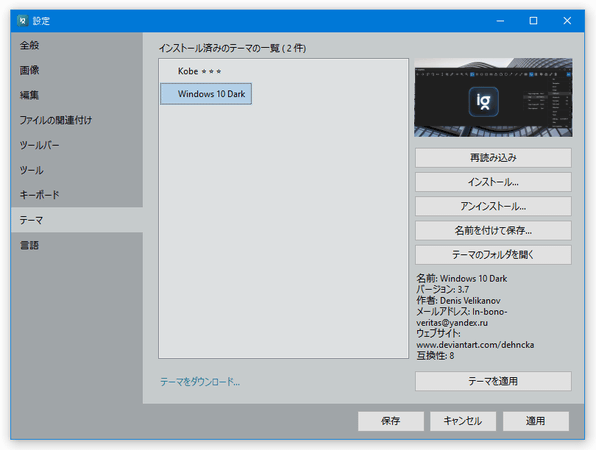This screenshot has width=596, height=450.
Task: Select the Kobe theme in list
Action: (x=200, y=71)
